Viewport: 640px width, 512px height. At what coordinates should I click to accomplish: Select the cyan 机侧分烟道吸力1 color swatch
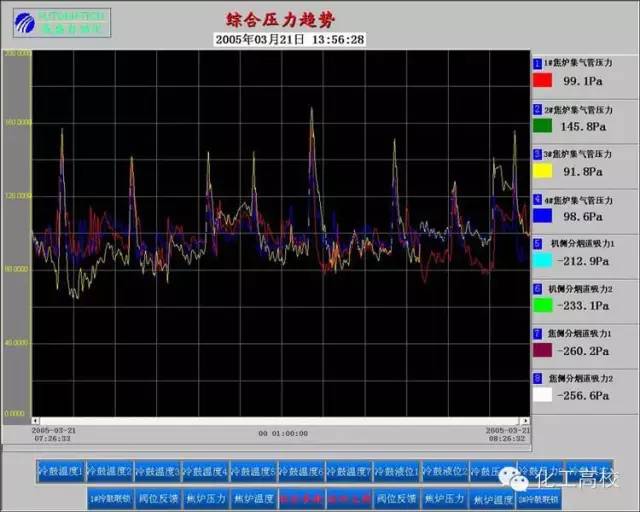pos(542,260)
